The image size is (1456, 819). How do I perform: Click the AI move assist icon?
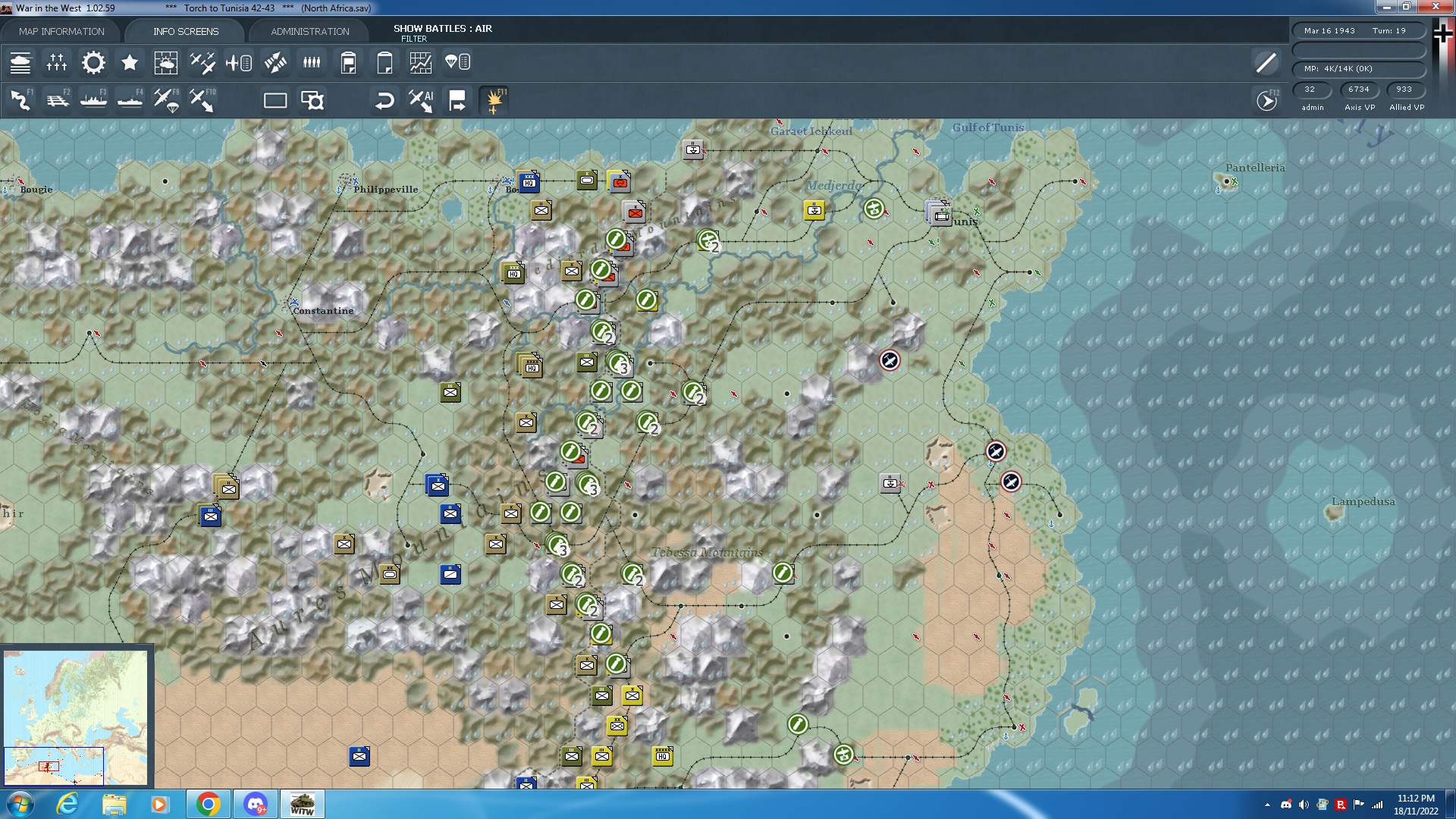coord(421,100)
